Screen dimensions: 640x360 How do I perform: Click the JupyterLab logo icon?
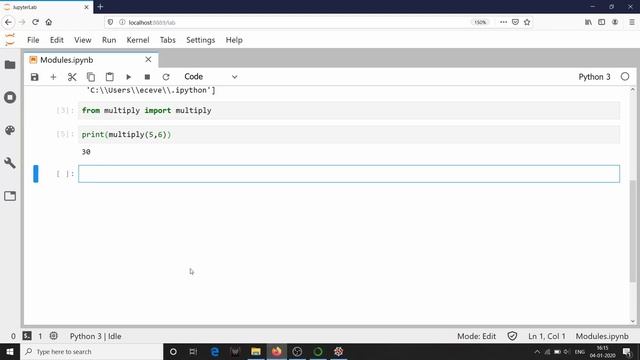10,40
